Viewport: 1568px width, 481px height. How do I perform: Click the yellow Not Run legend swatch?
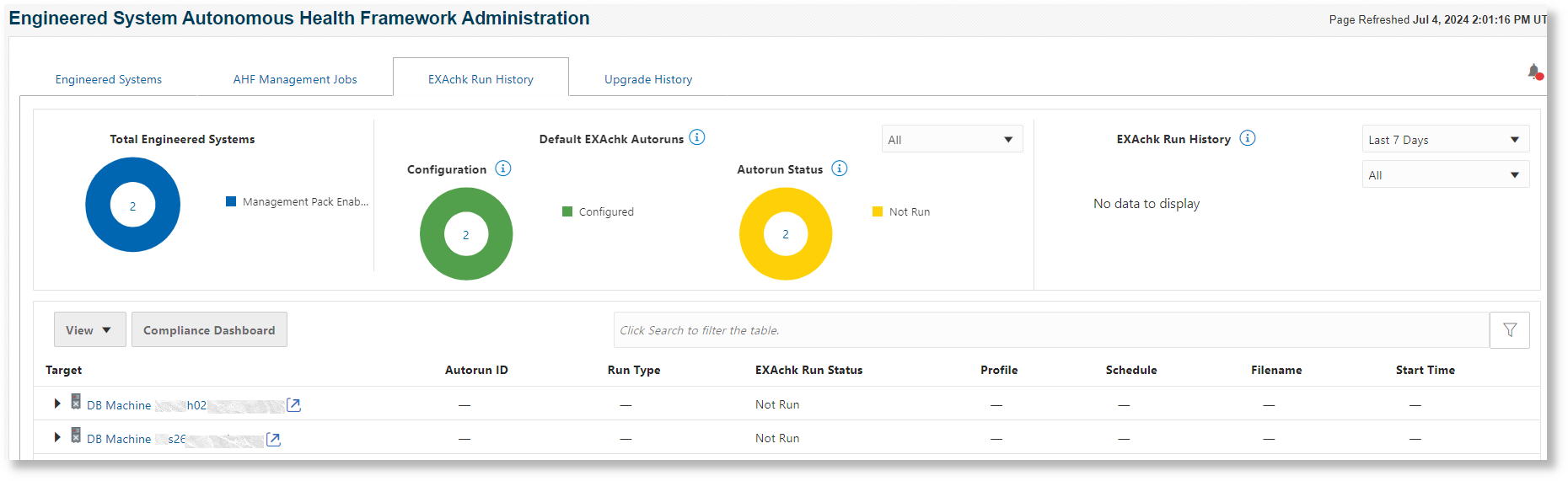(878, 211)
